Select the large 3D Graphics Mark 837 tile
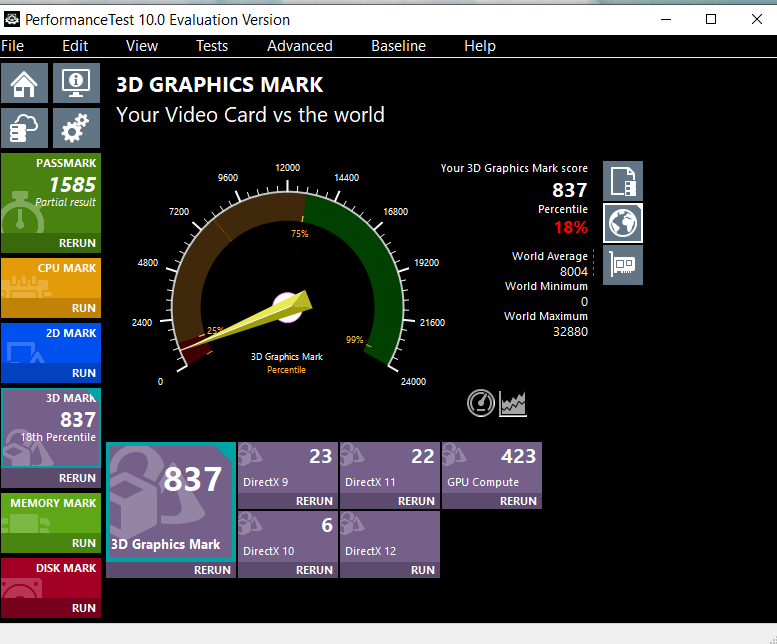 pyautogui.click(x=171, y=502)
